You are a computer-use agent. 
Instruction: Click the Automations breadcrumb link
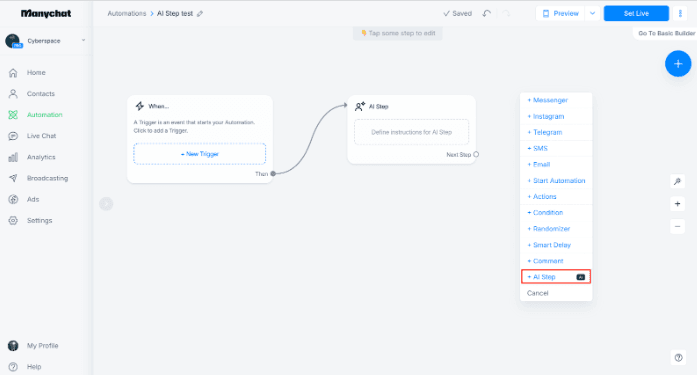click(127, 14)
